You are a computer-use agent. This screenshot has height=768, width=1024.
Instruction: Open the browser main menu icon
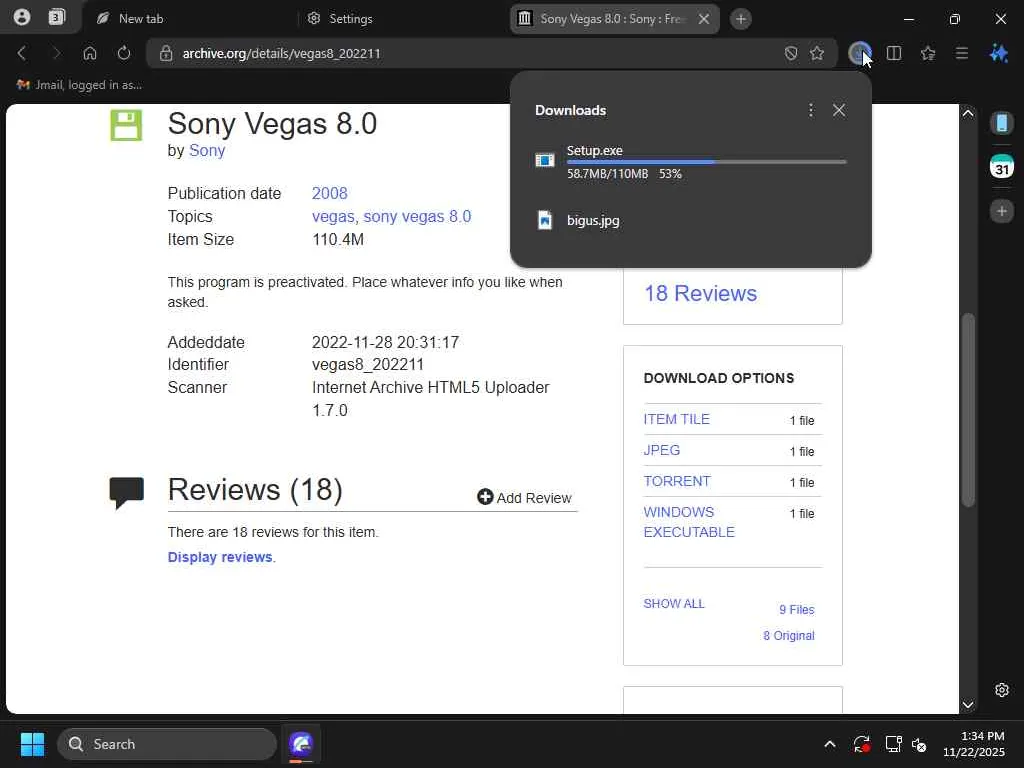click(x=962, y=54)
